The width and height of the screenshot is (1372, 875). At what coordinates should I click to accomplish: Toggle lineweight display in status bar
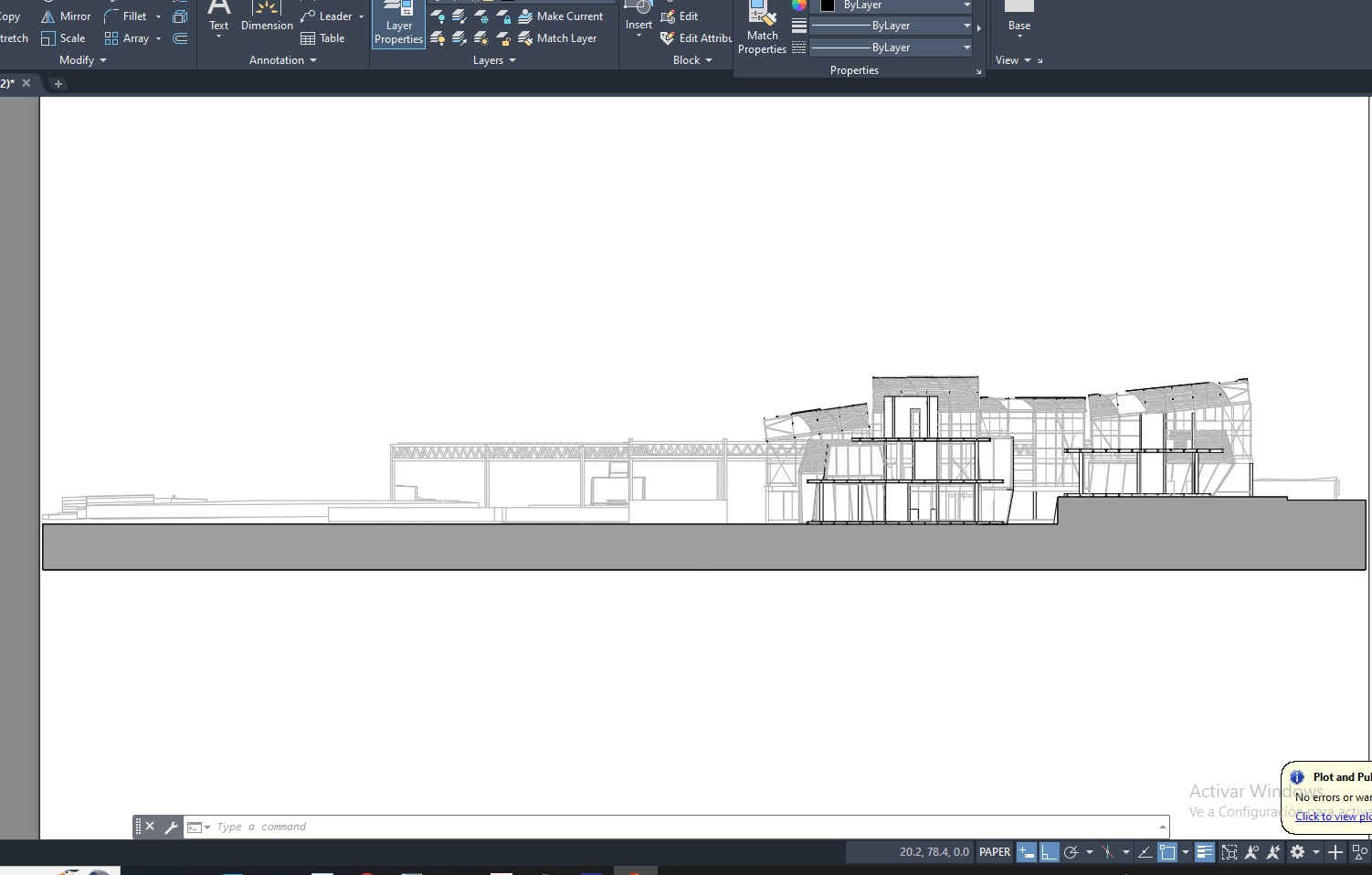coord(1205,852)
